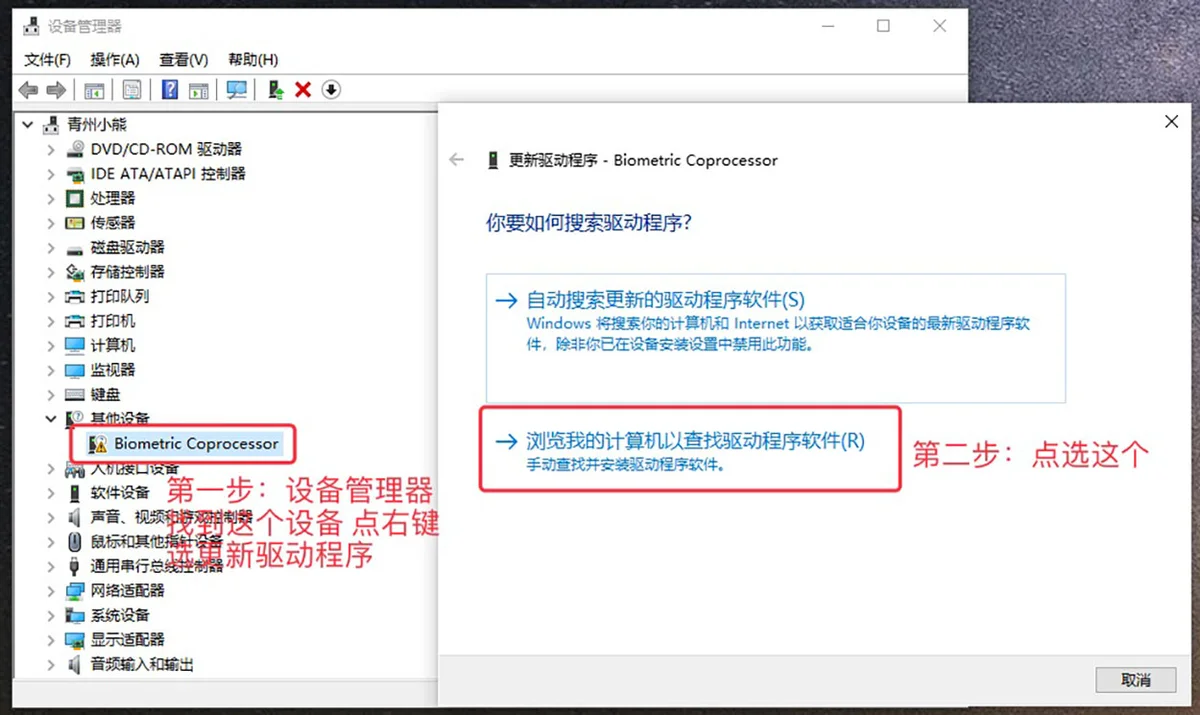Open the 操作(A) menu
This screenshot has width=1200, height=715.
(114, 60)
